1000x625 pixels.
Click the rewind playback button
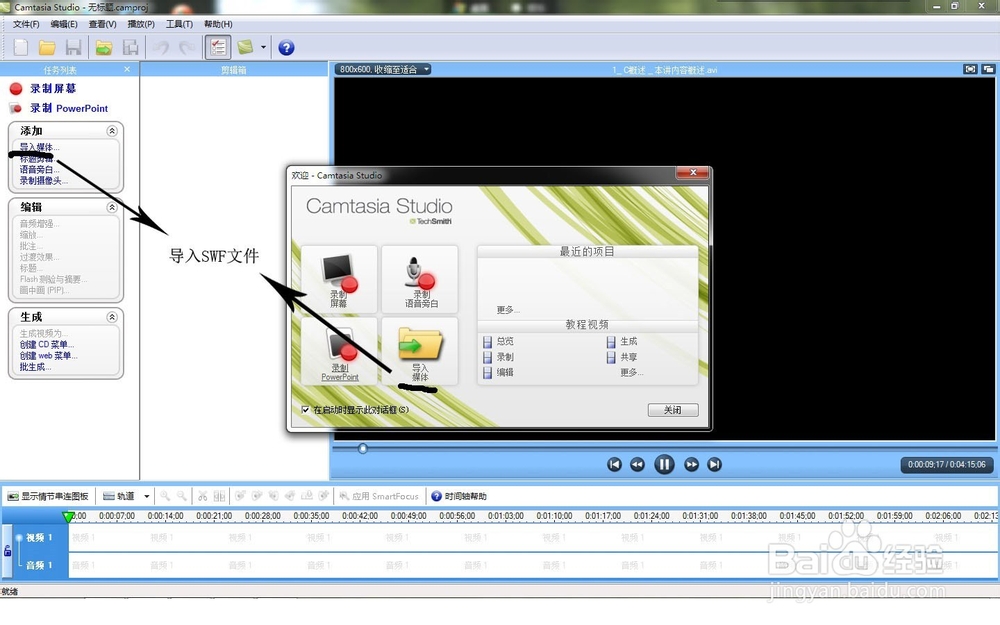637,464
